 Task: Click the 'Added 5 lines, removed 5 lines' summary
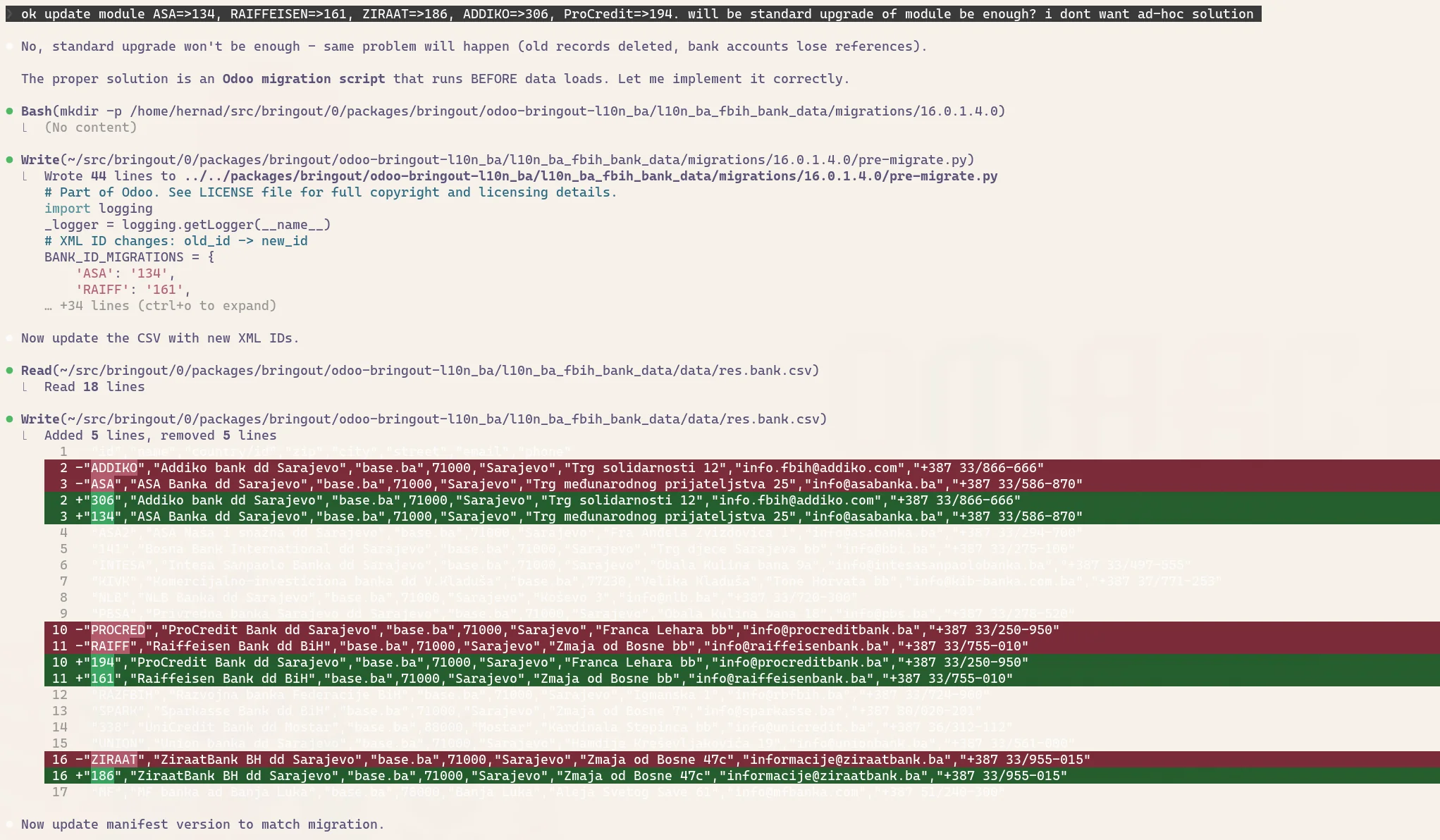pos(160,436)
